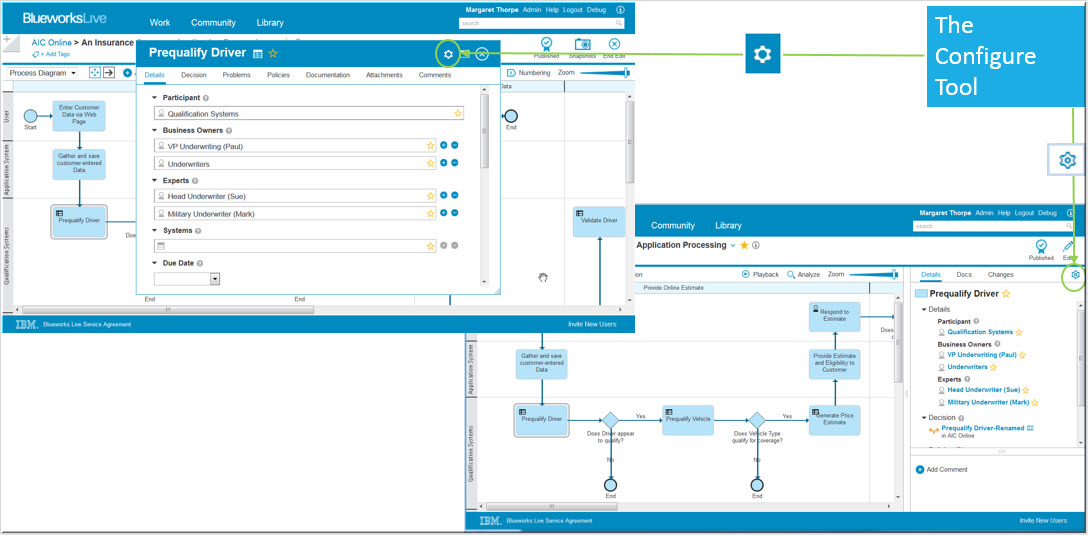The width and height of the screenshot is (1089, 536).
Task: Click the search field in top-left window
Action: 542,24
